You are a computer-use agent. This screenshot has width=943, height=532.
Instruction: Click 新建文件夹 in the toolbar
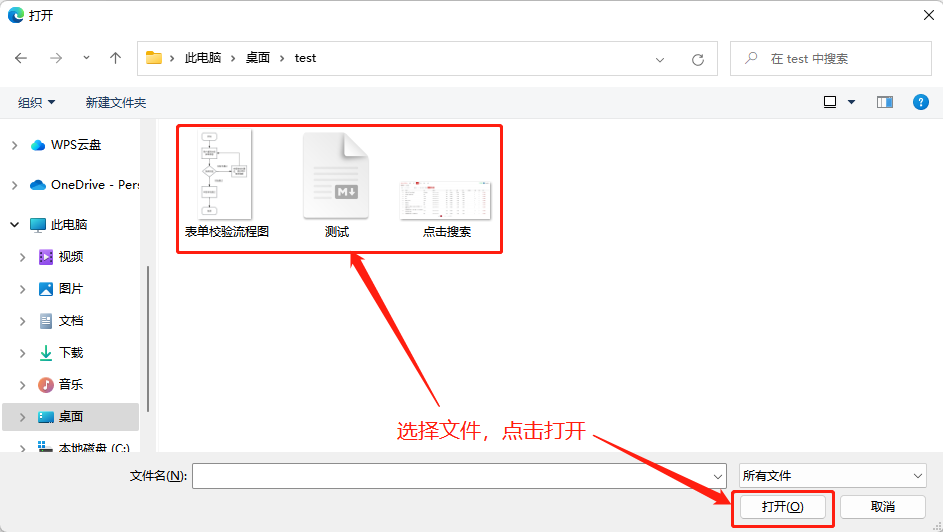tap(115, 102)
